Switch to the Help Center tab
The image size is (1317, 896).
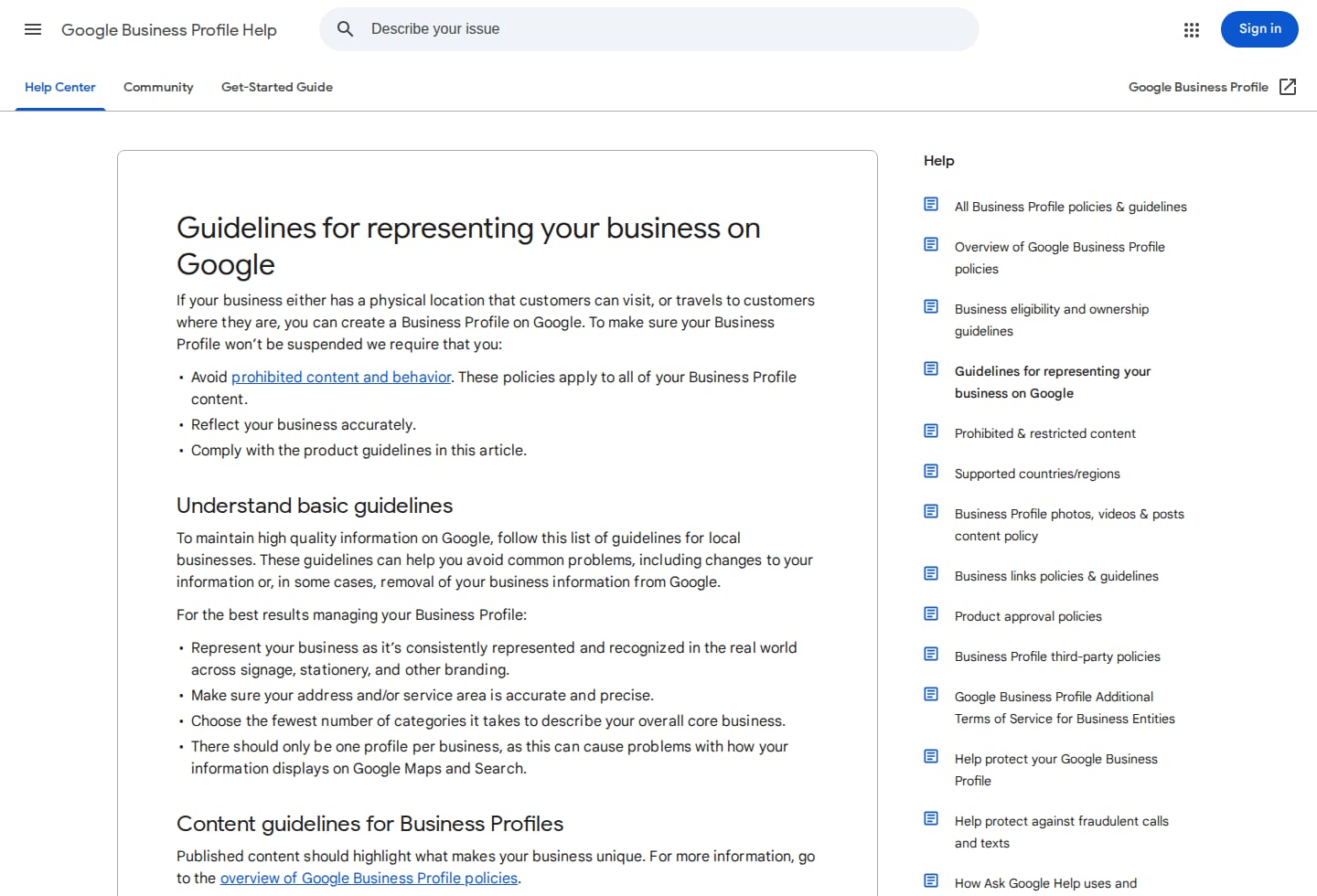click(60, 88)
